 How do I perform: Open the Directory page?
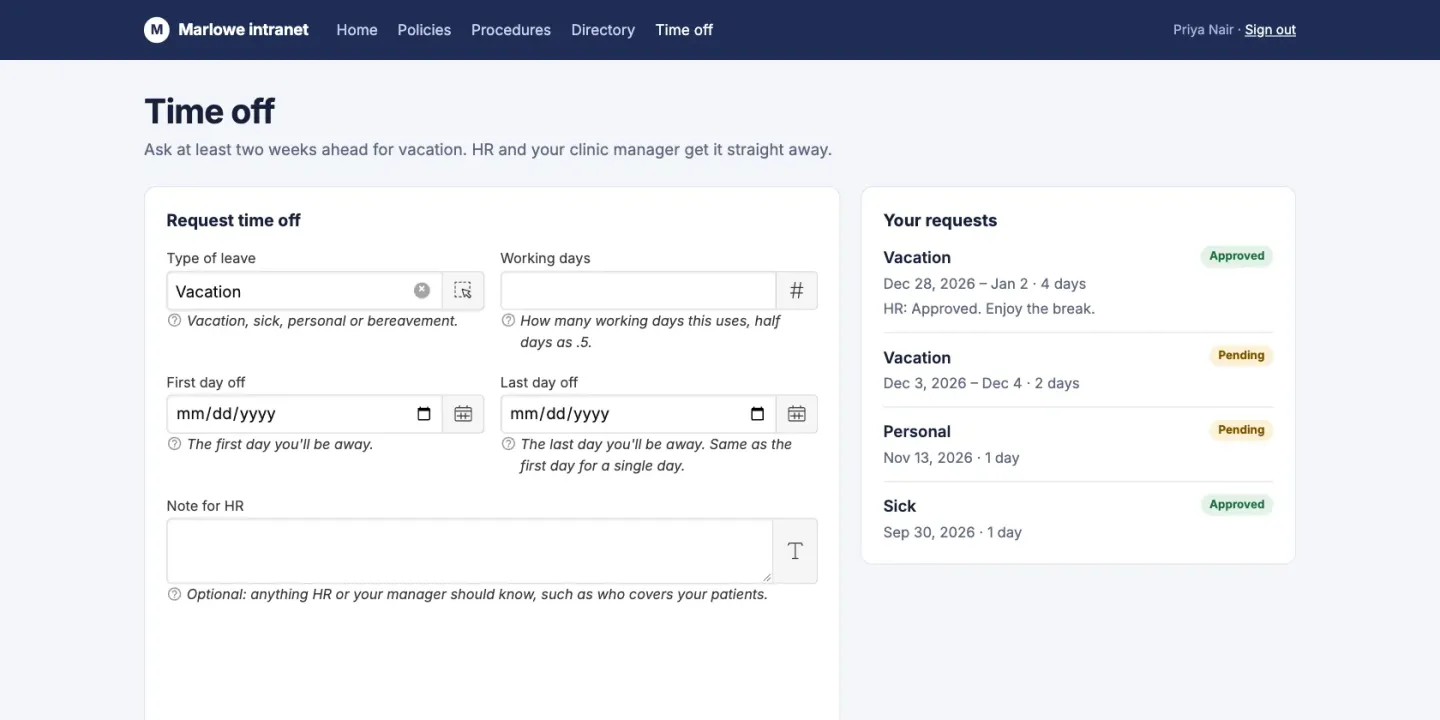coord(603,30)
